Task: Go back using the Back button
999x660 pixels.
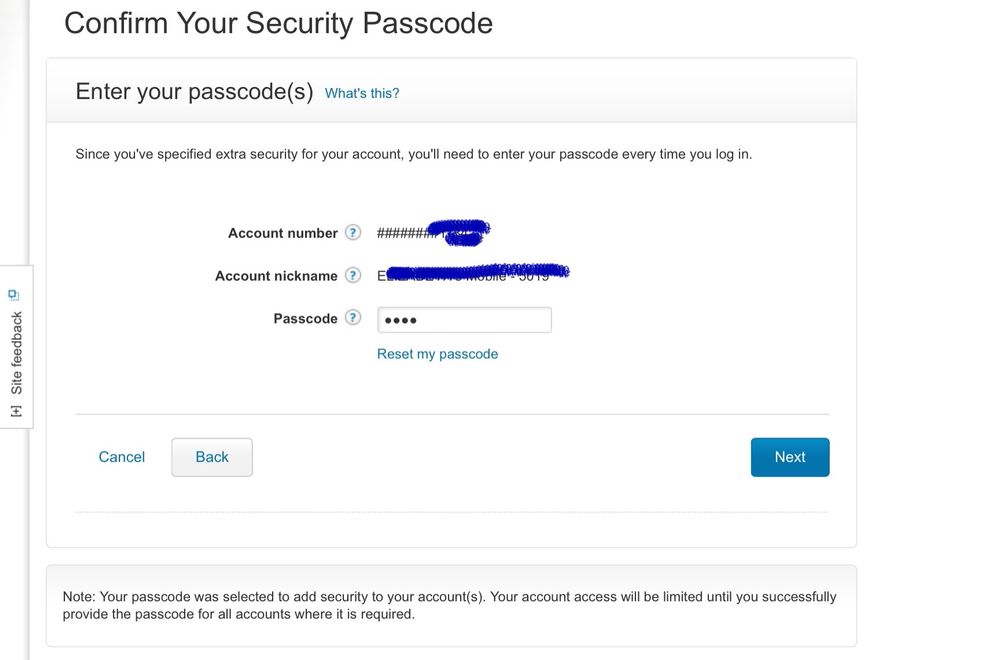Action: (x=212, y=457)
